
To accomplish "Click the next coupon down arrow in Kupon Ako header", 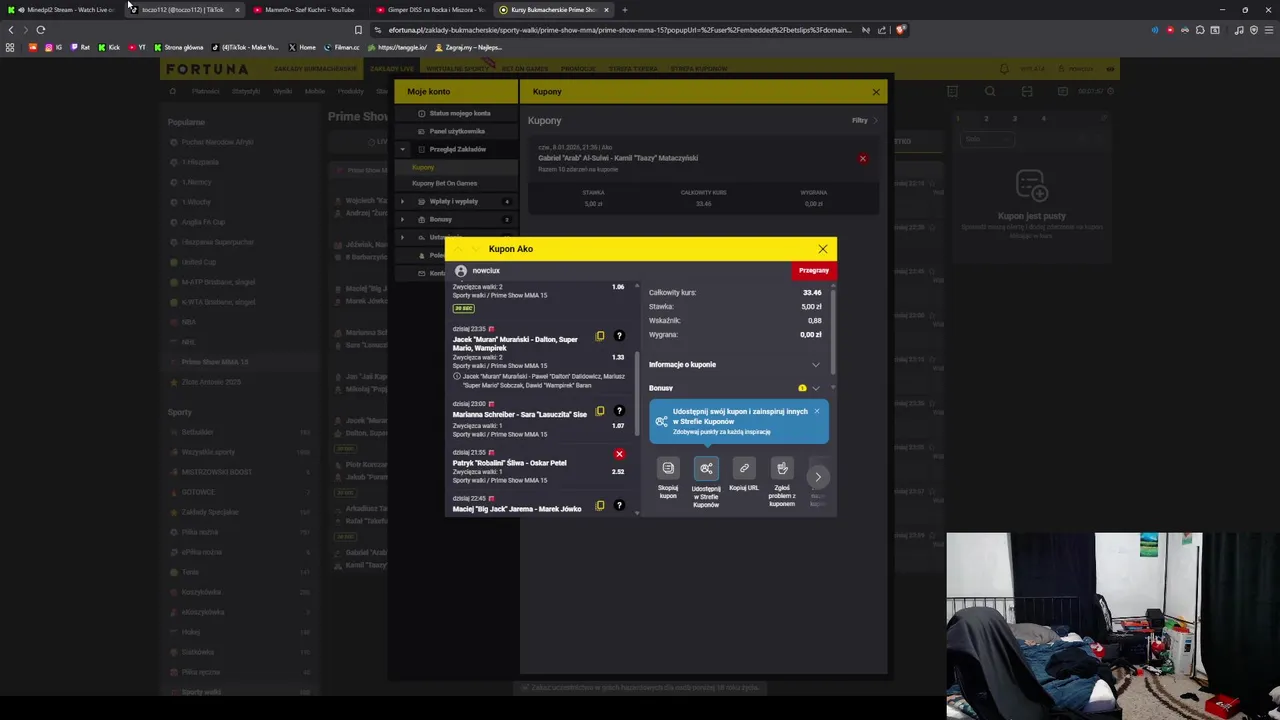I will [475, 249].
